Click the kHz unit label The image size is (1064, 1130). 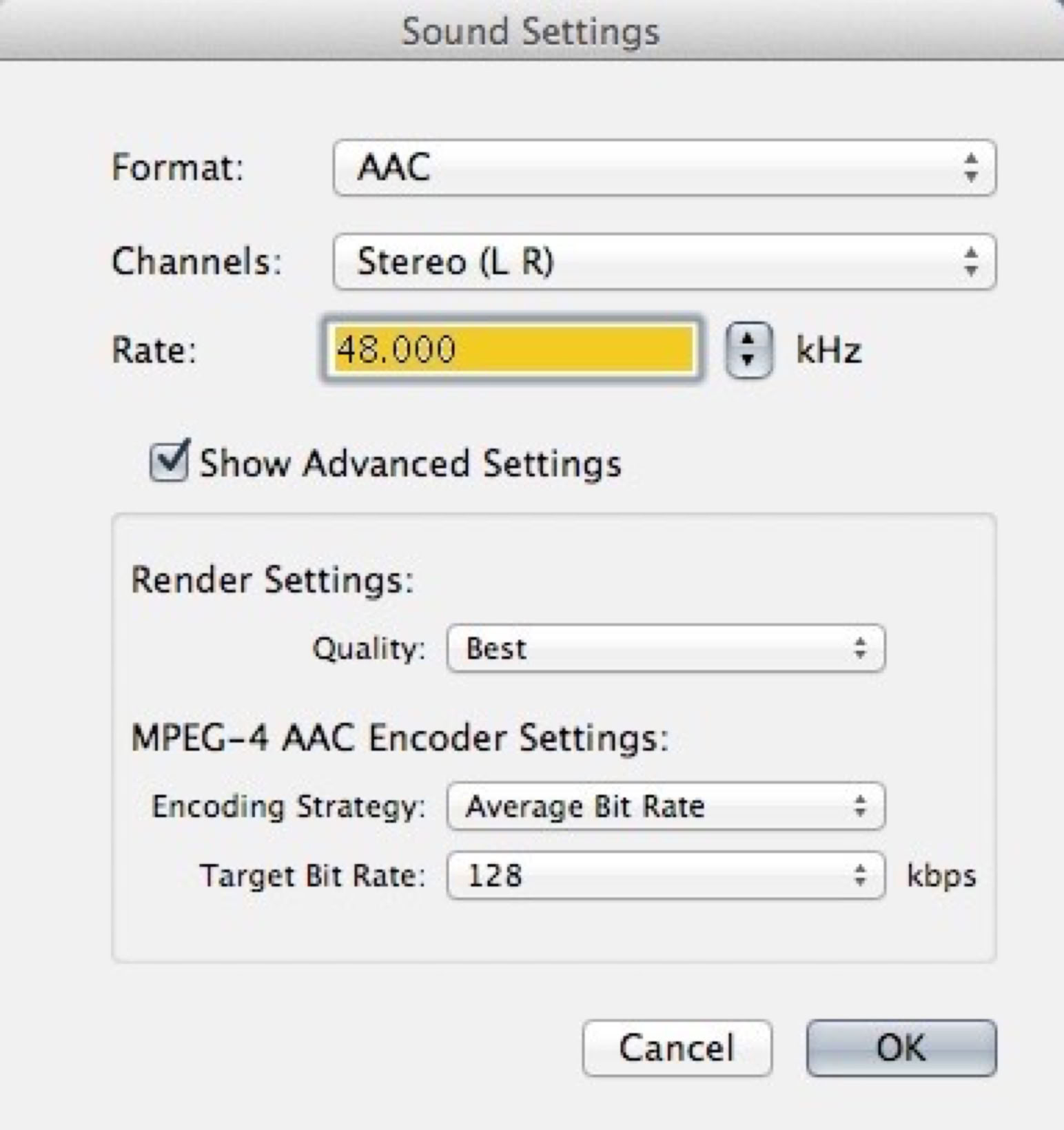pyautogui.click(x=828, y=350)
